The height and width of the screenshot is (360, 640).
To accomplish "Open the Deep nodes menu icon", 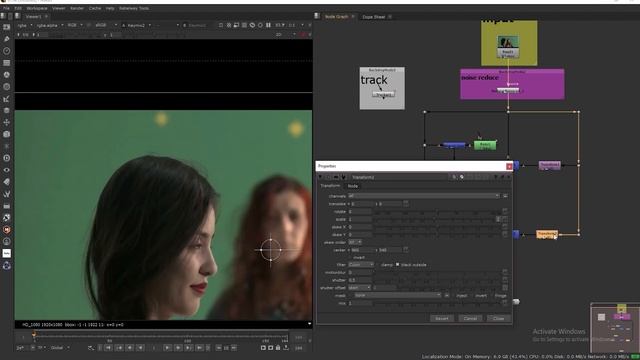I will point(7,158).
